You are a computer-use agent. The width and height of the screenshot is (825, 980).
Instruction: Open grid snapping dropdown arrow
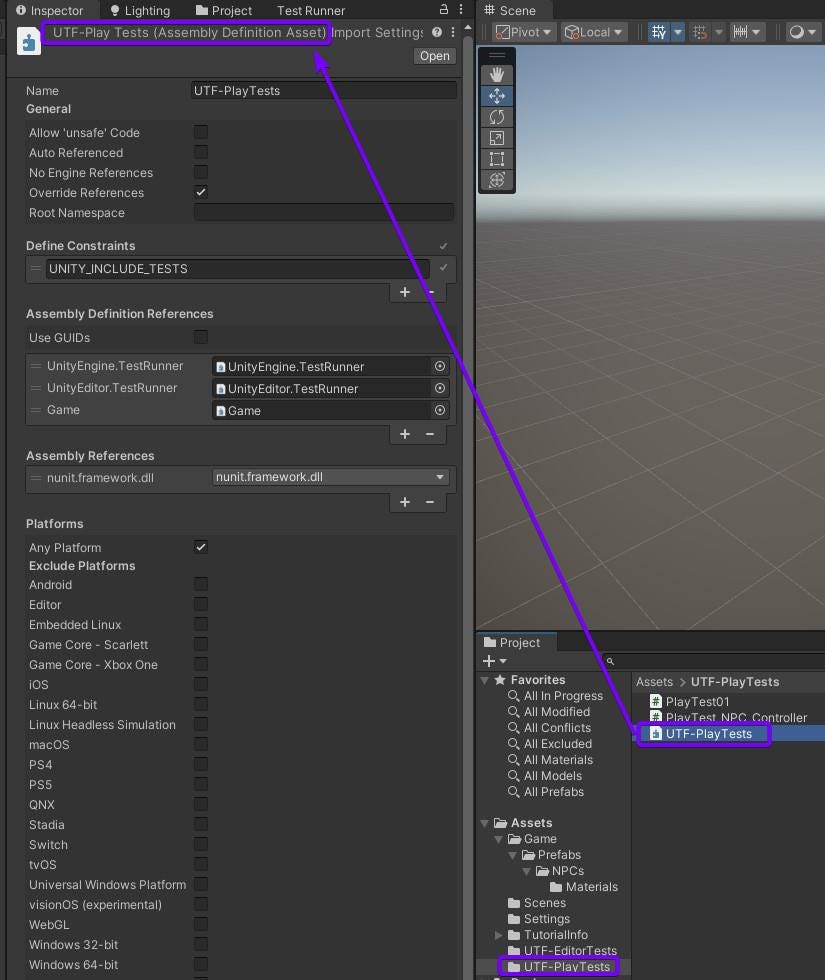click(x=678, y=32)
